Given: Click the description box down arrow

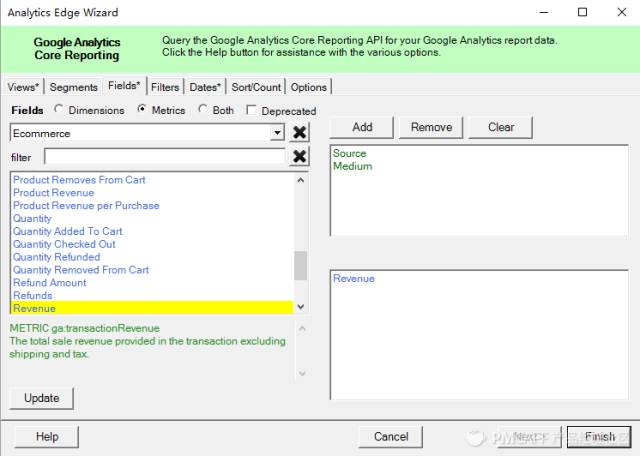Looking at the screenshot, I should point(302,373).
